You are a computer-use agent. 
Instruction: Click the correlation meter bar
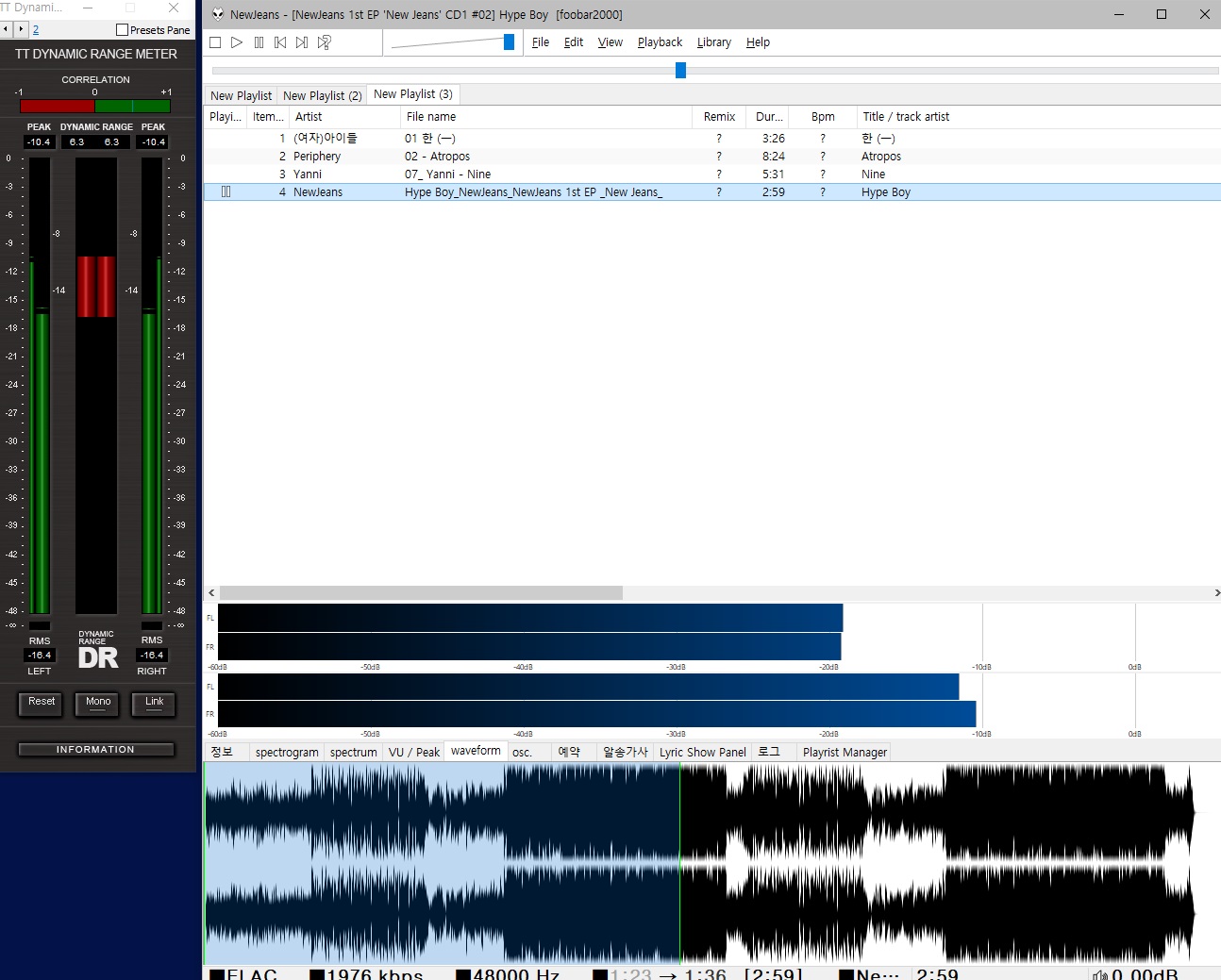point(95,107)
